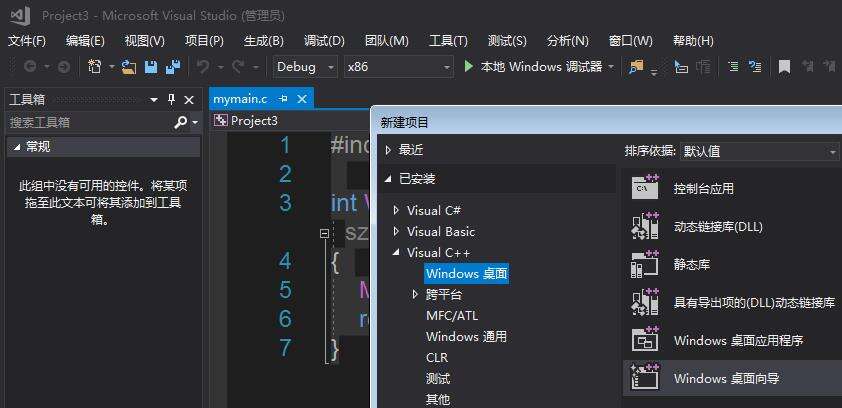The width and height of the screenshot is (842, 408).
Task: Click the New Project toolbar icon
Action: [x=95, y=67]
